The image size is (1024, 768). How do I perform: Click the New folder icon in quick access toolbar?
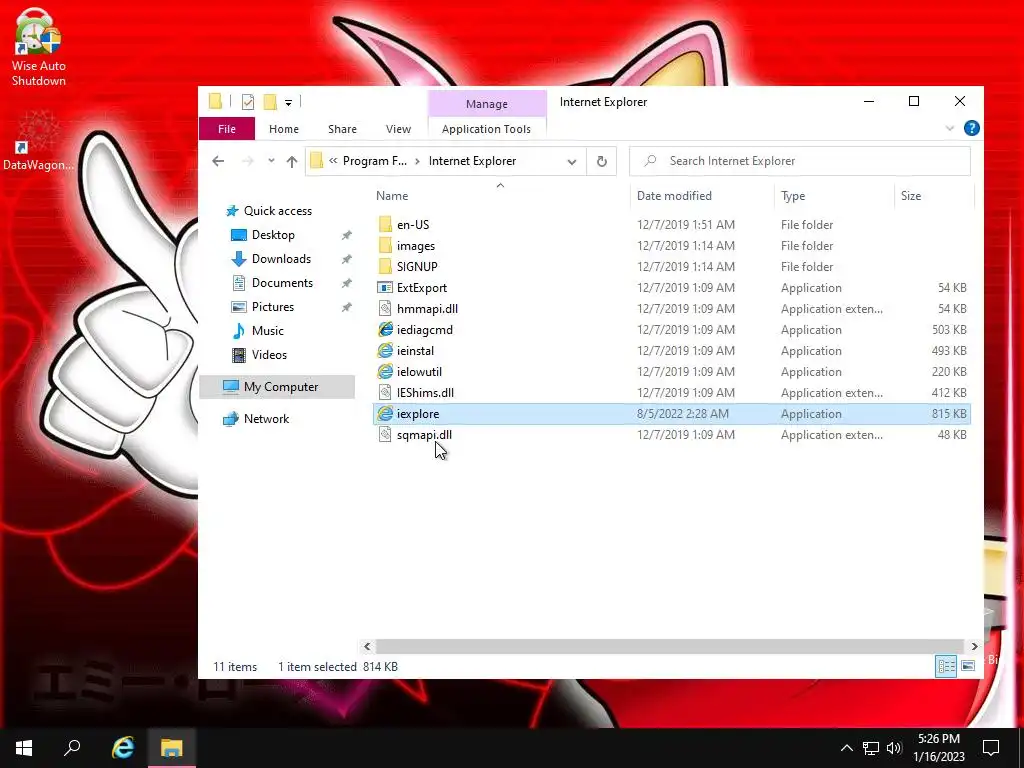[270, 102]
